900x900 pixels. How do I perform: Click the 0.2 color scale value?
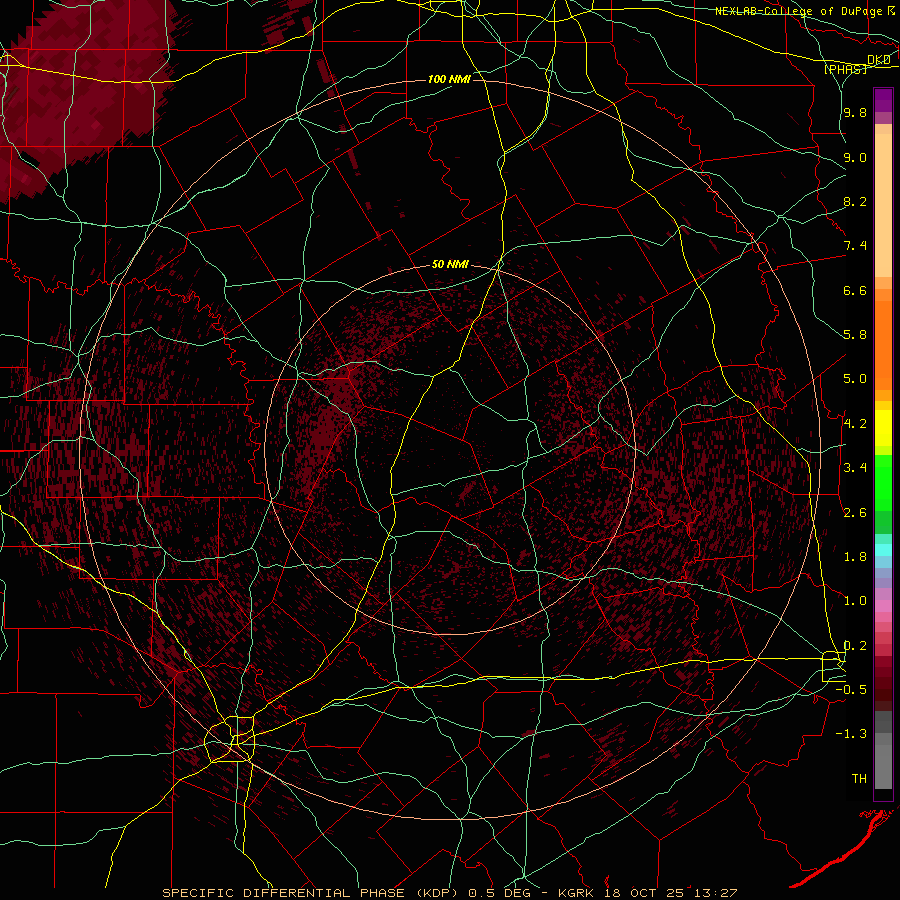click(x=855, y=646)
